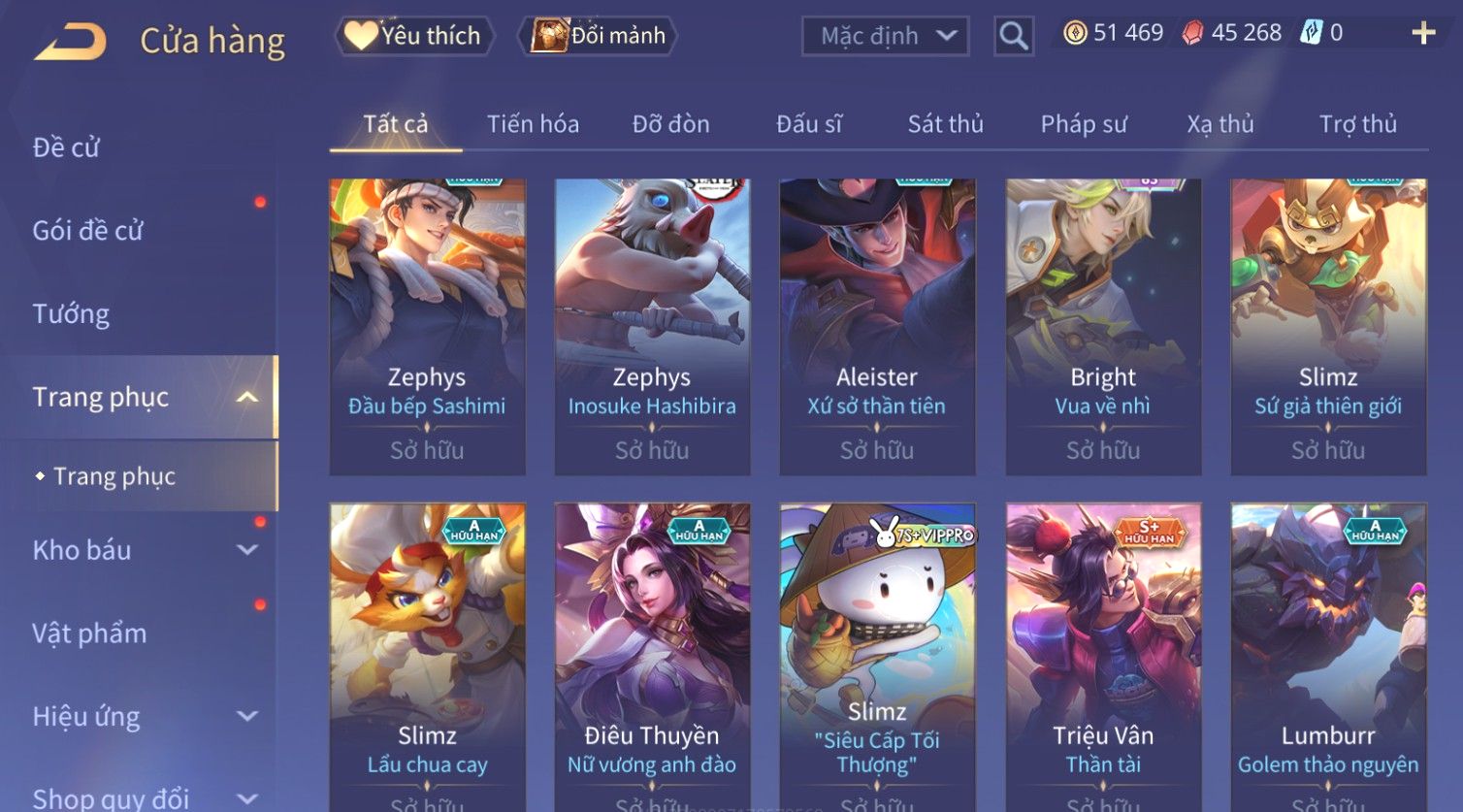This screenshot has height=812, width=1463.
Task: Open Vật phẩm in the sidebar
Action: click(x=89, y=633)
